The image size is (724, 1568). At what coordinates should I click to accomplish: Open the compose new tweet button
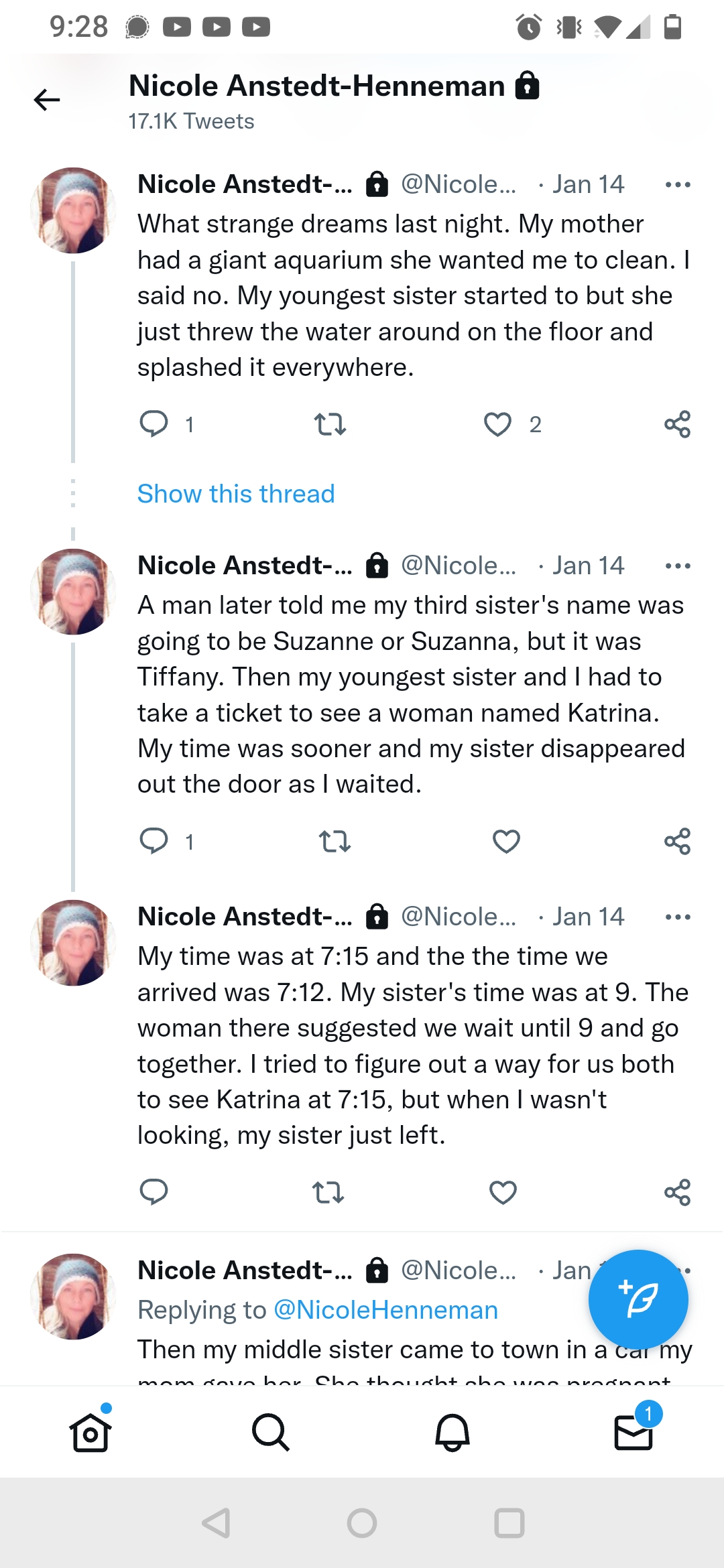coord(638,1299)
